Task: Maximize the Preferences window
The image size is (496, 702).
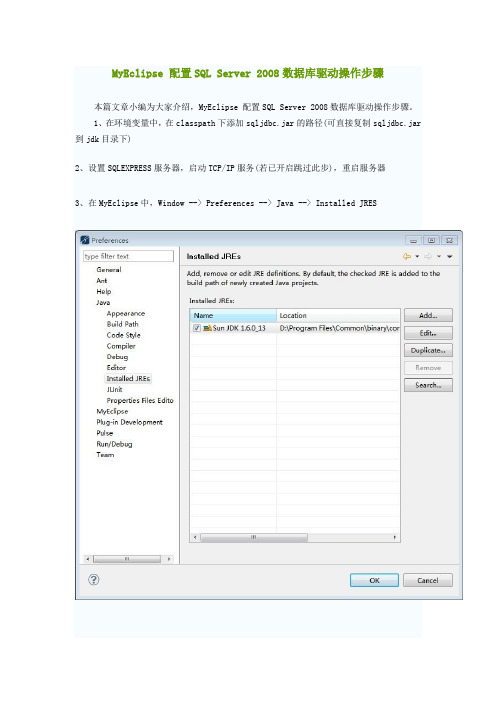Action: click(431, 240)
